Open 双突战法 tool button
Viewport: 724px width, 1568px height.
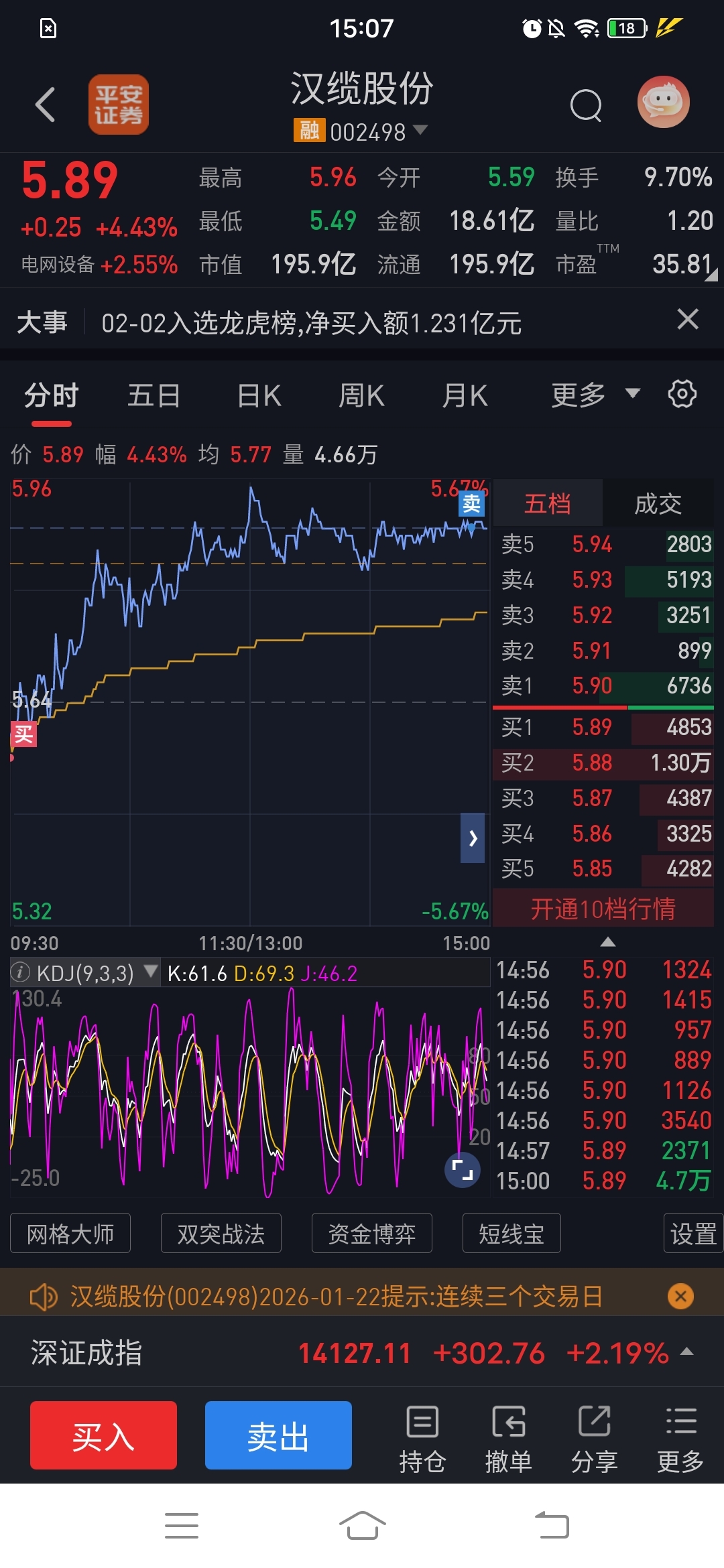point(221,1233)
